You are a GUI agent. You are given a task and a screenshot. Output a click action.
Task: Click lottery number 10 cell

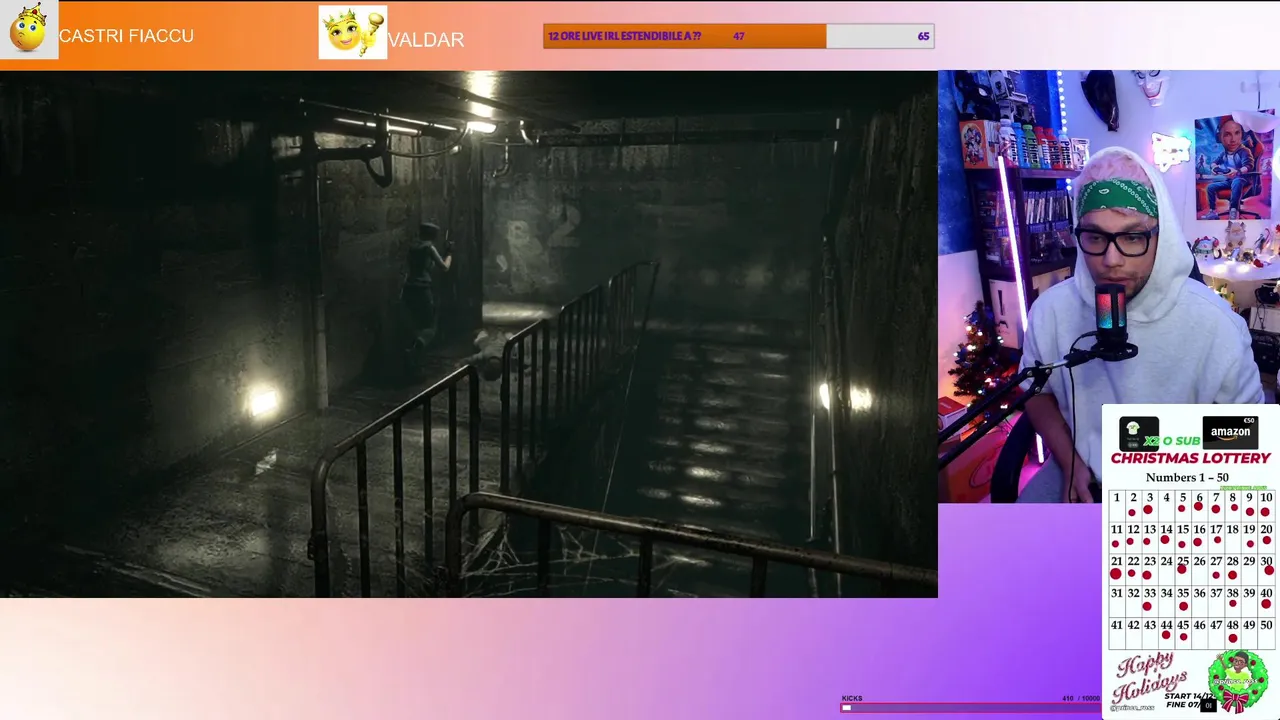point(1266,504)
